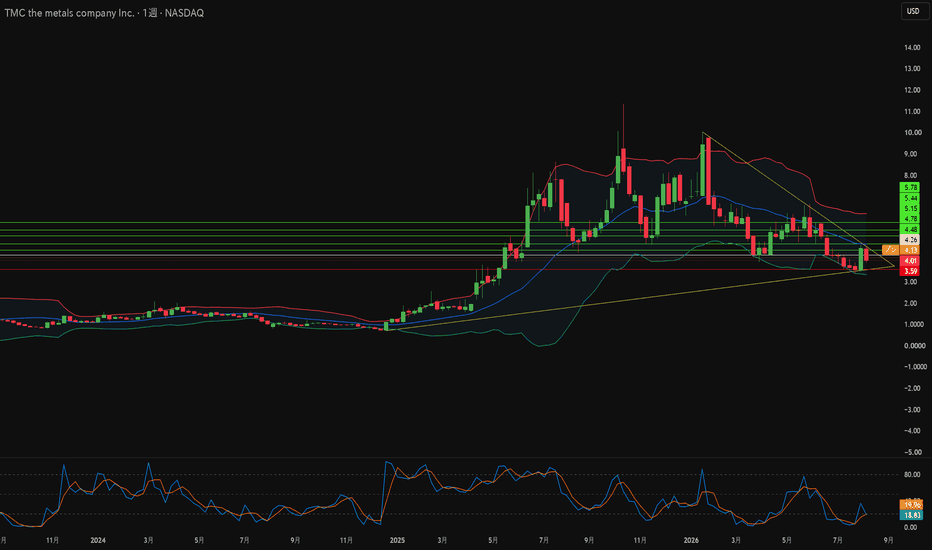This screenshot has width=932, height=550.
Task: Jump to the 2025 marker on time axis
Action: point(397,540)
